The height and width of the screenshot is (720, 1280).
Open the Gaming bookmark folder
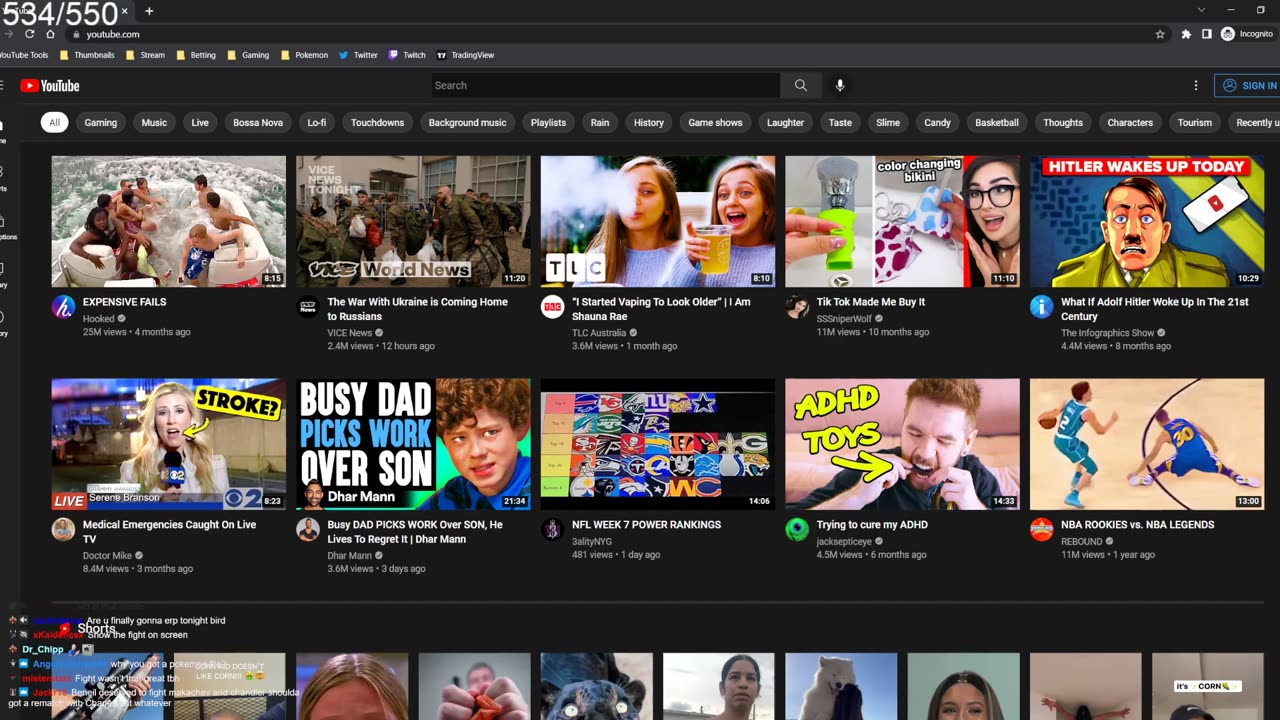(248, 55)
